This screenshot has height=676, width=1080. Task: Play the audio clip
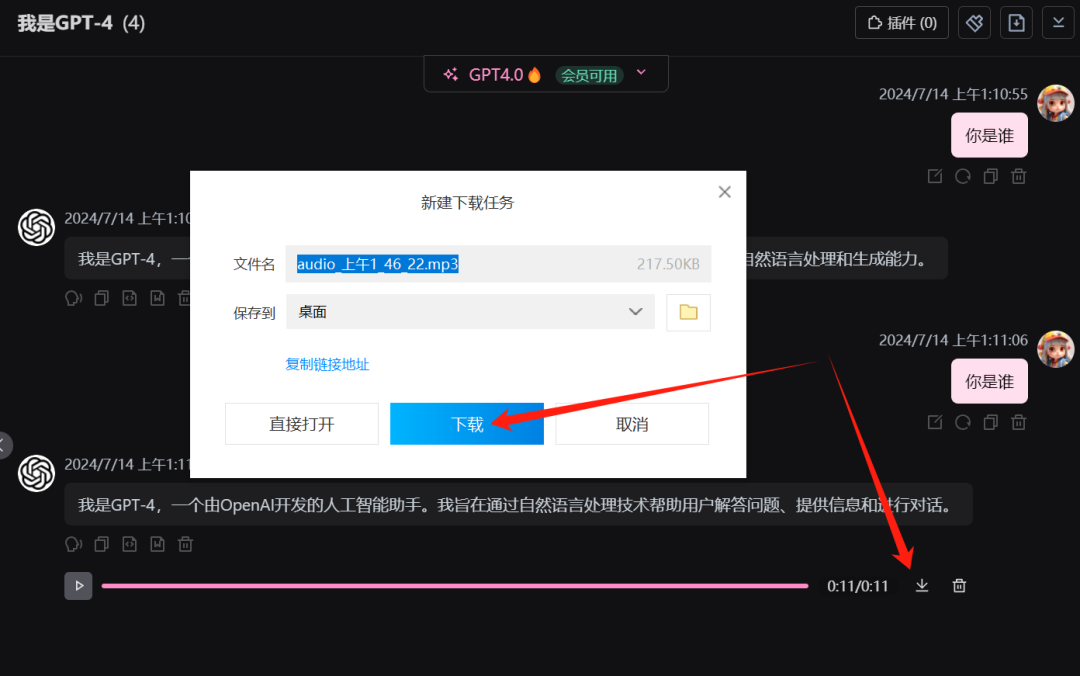pos(79,586)
